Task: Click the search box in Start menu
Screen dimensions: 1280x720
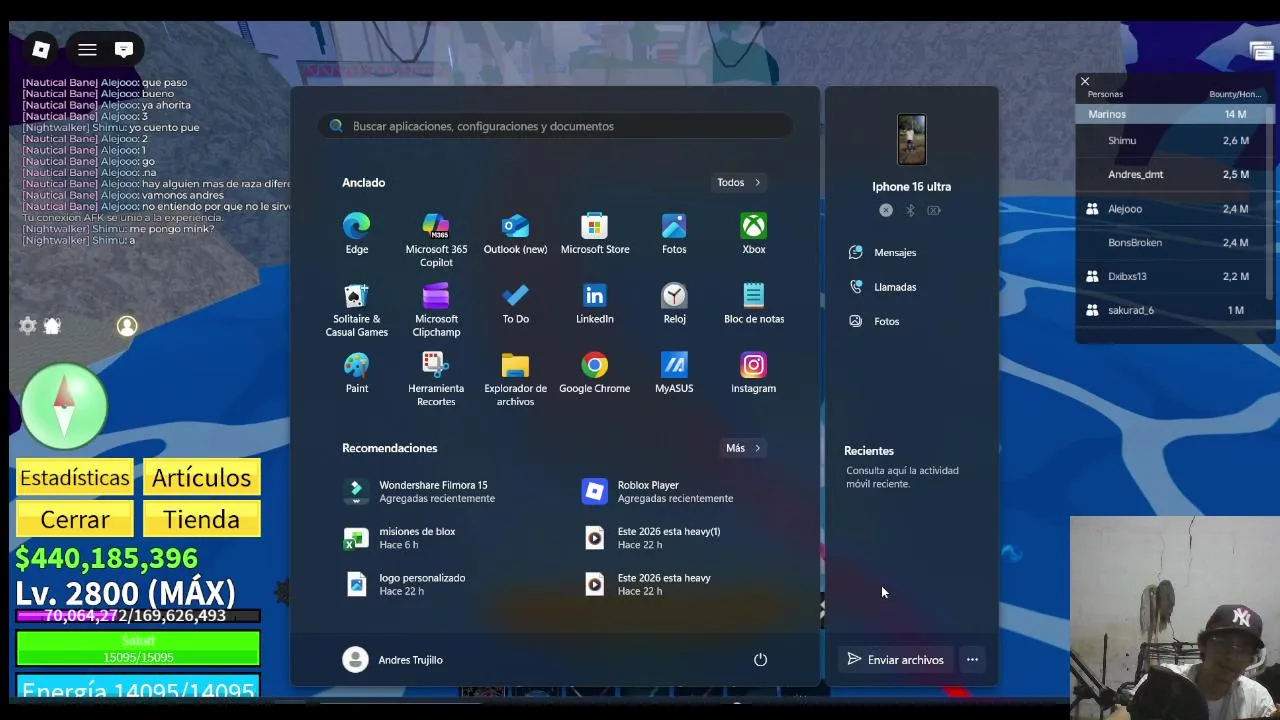Action: pos(556,126)
